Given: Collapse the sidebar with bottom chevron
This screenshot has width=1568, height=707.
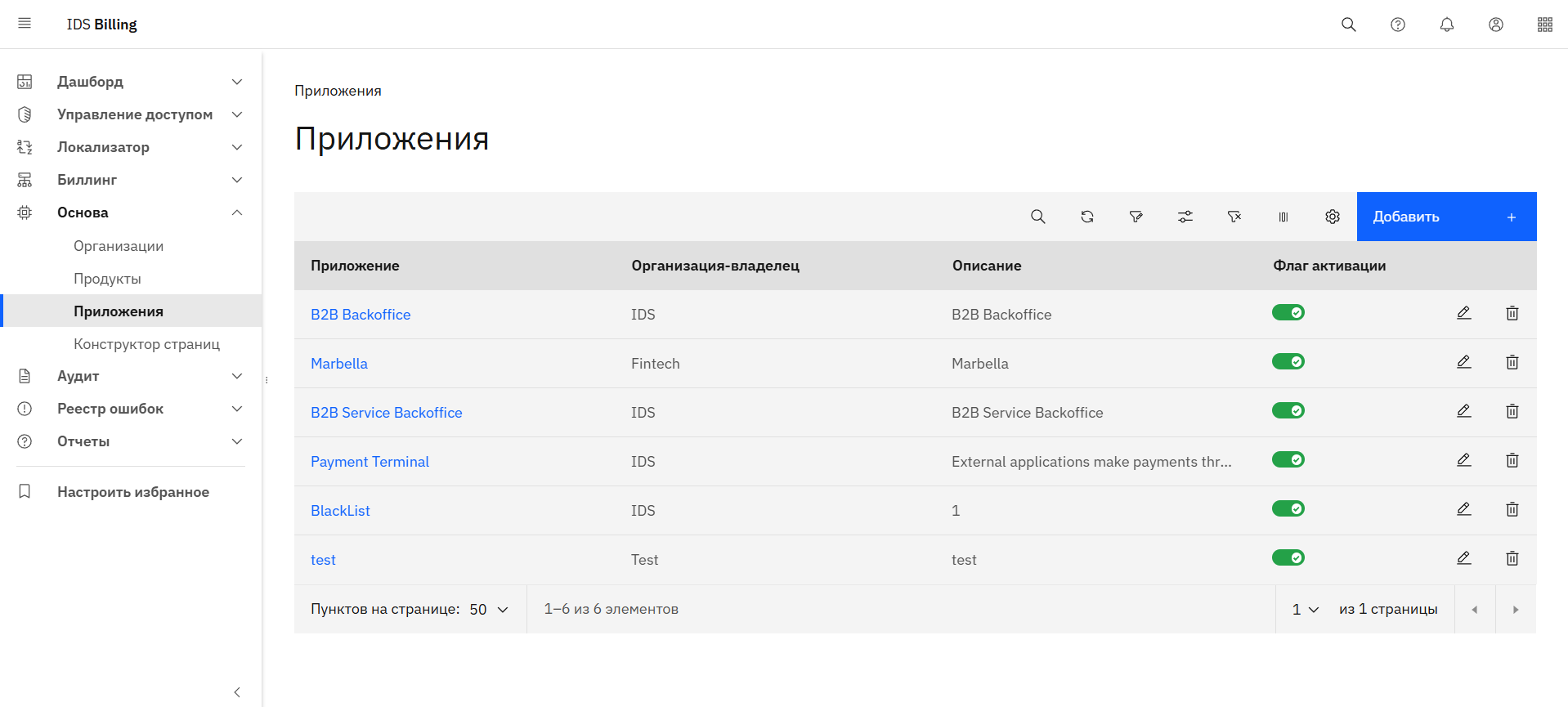Looking at the screenshot, I should (x=237, y=692).
